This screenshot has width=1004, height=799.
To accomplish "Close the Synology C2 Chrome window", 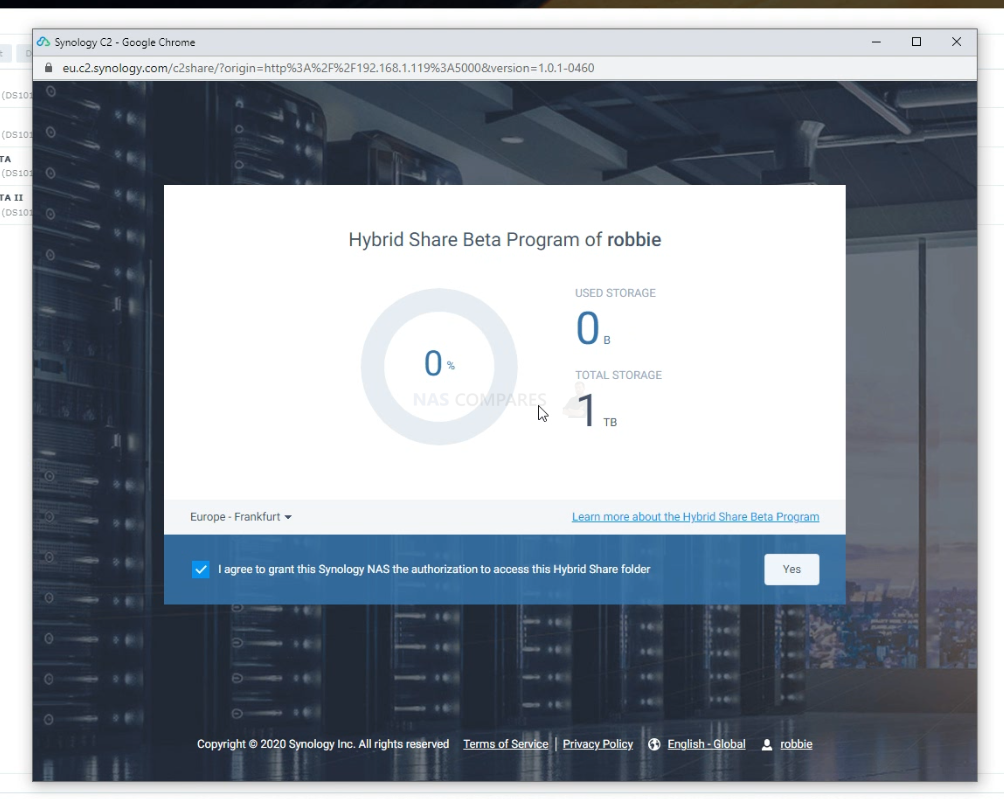I will [x=957, y=42].
